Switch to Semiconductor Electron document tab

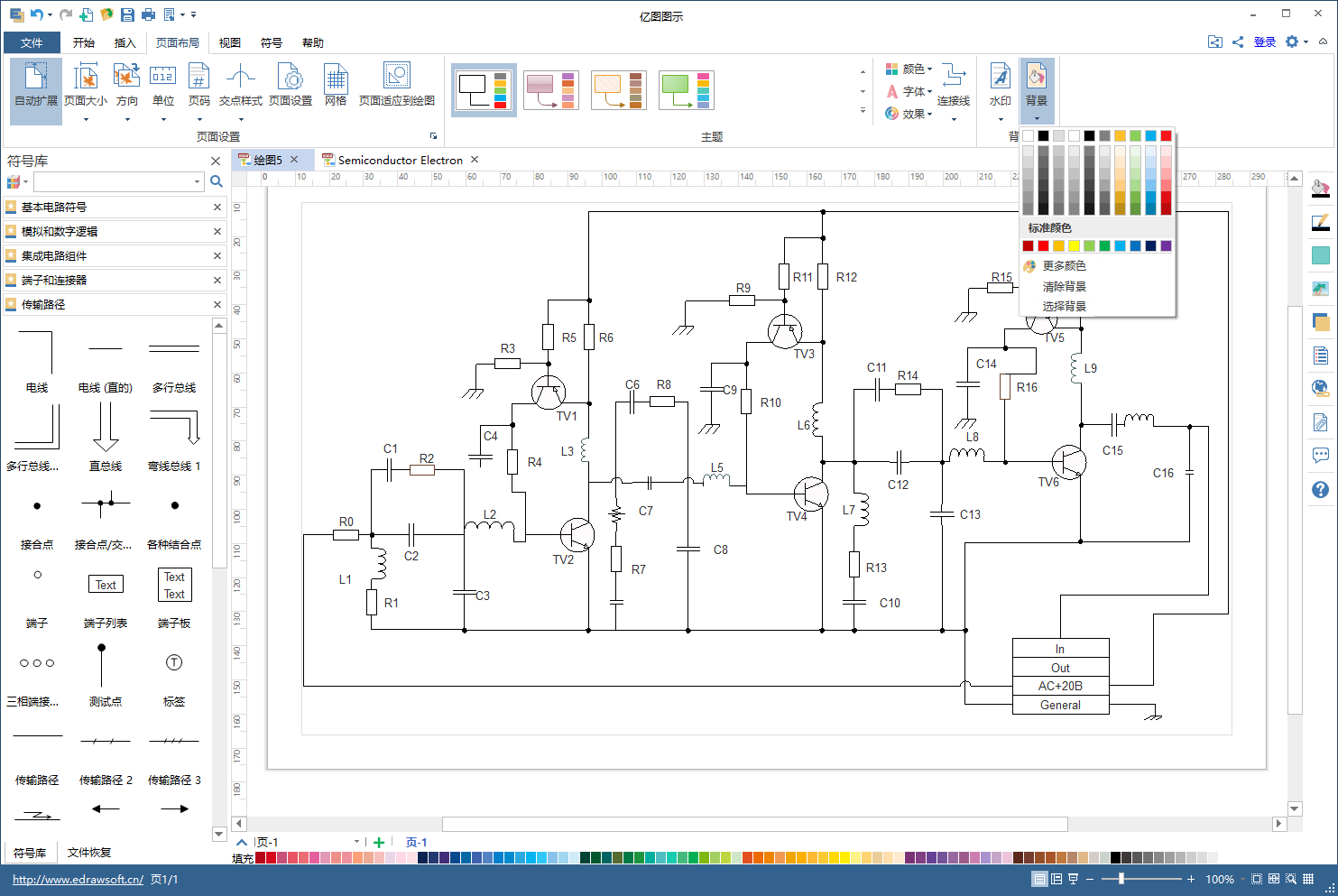pos(401,160)
